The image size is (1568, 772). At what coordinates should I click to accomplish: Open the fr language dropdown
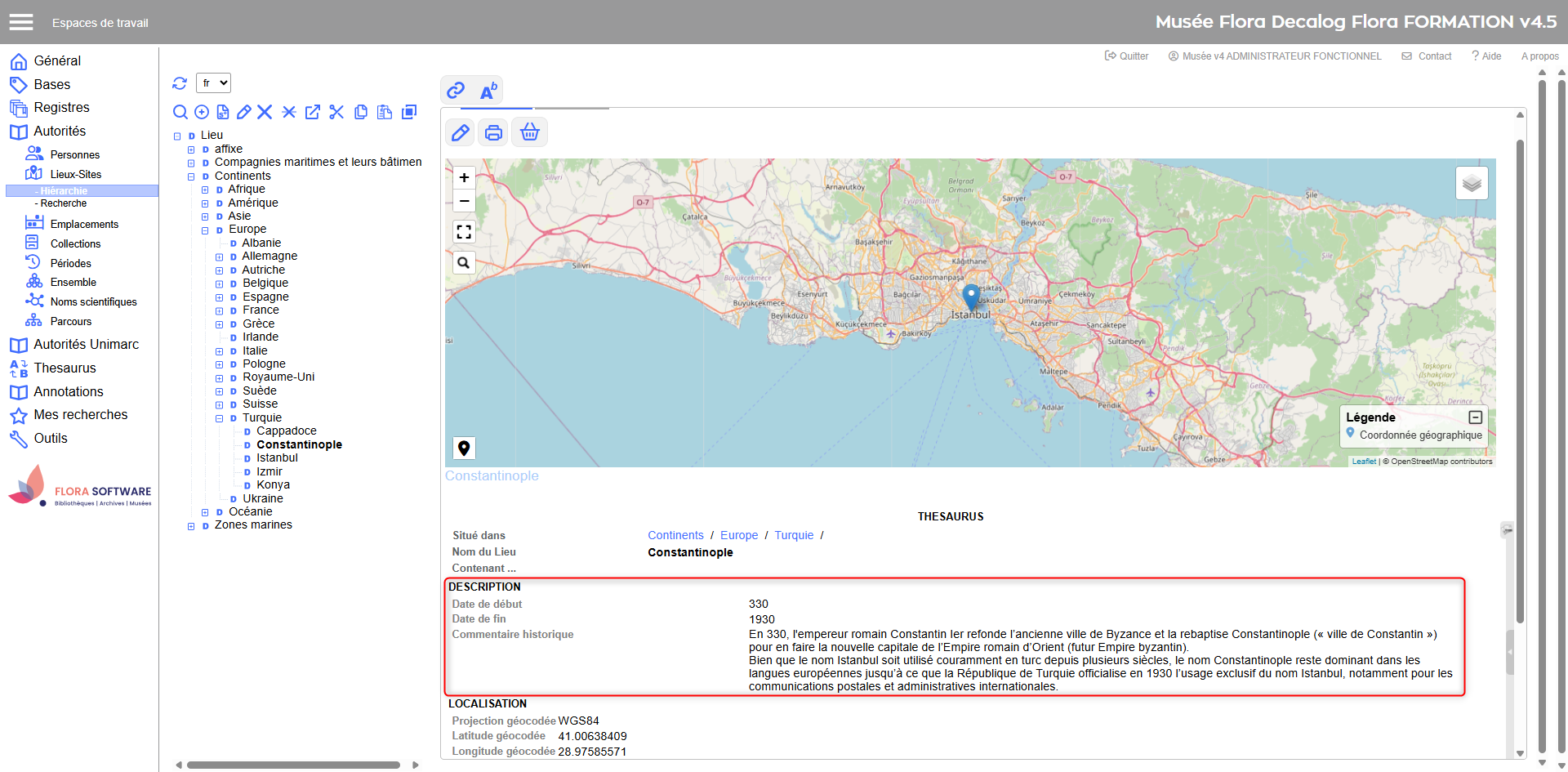click(x=214, y=83)
